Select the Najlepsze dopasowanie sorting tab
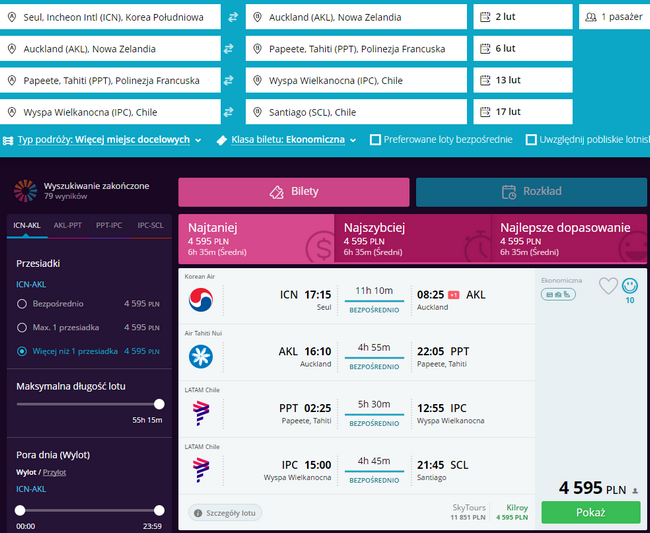The image size is (650, 533). (569, 239)
